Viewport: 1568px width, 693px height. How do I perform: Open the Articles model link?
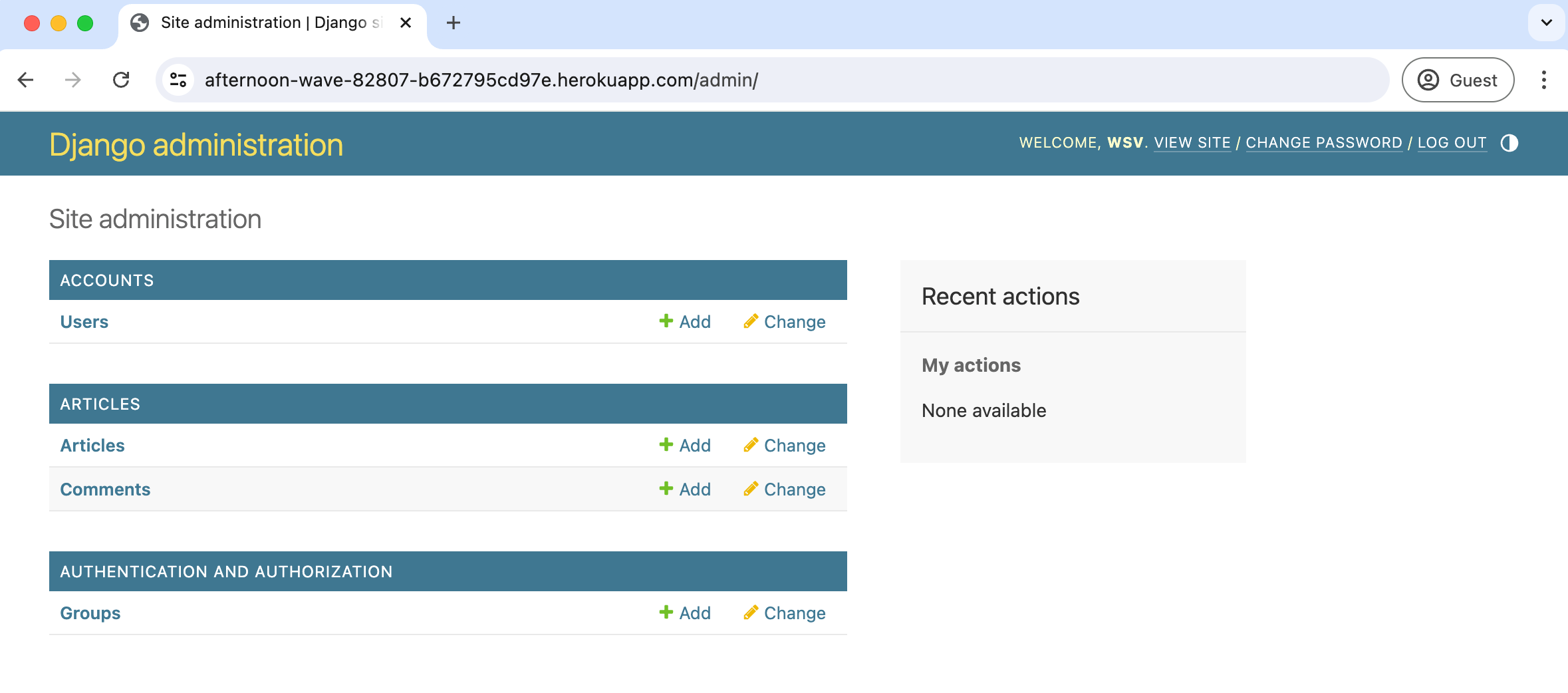(x=92, y=446)
